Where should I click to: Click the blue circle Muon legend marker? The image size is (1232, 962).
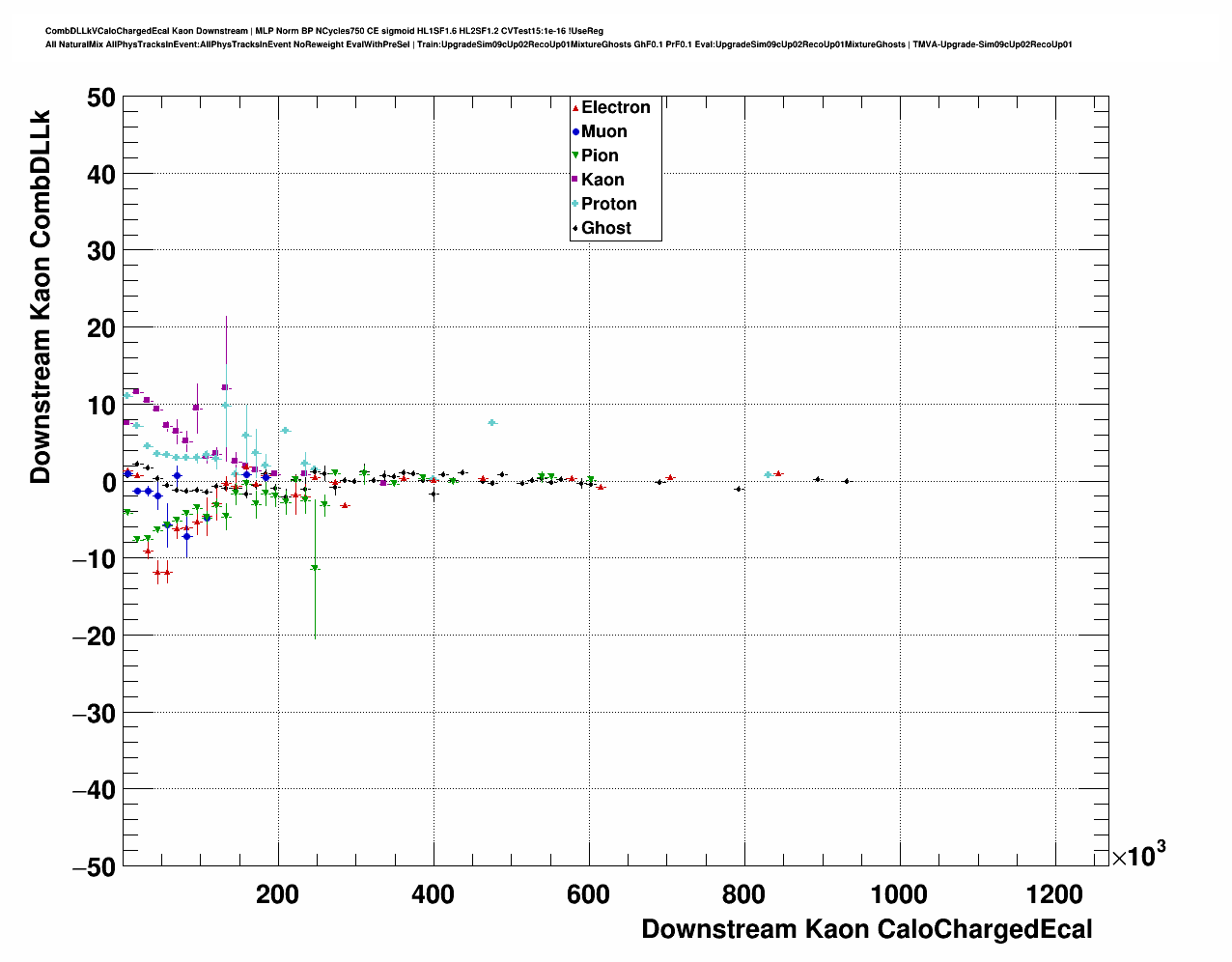575,132
